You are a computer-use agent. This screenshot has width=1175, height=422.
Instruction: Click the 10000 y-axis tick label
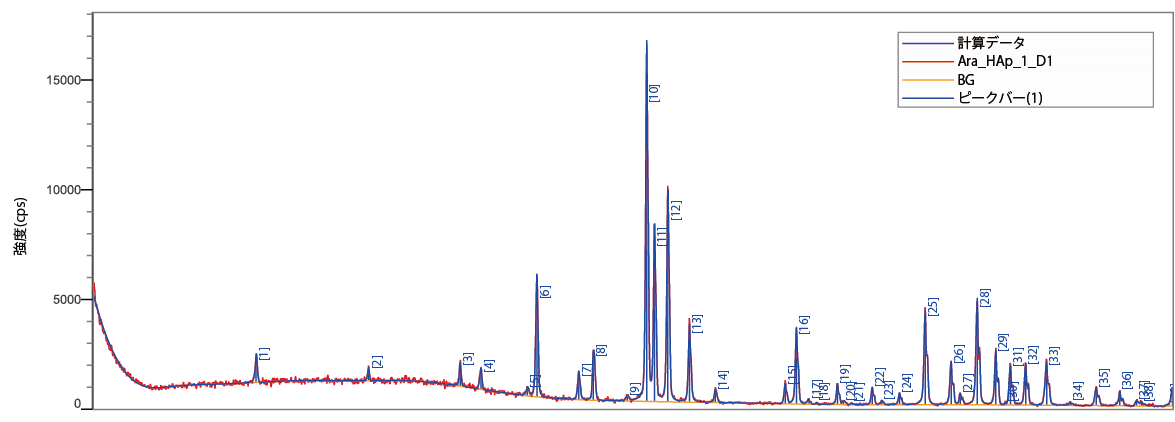tap(66, 190)
